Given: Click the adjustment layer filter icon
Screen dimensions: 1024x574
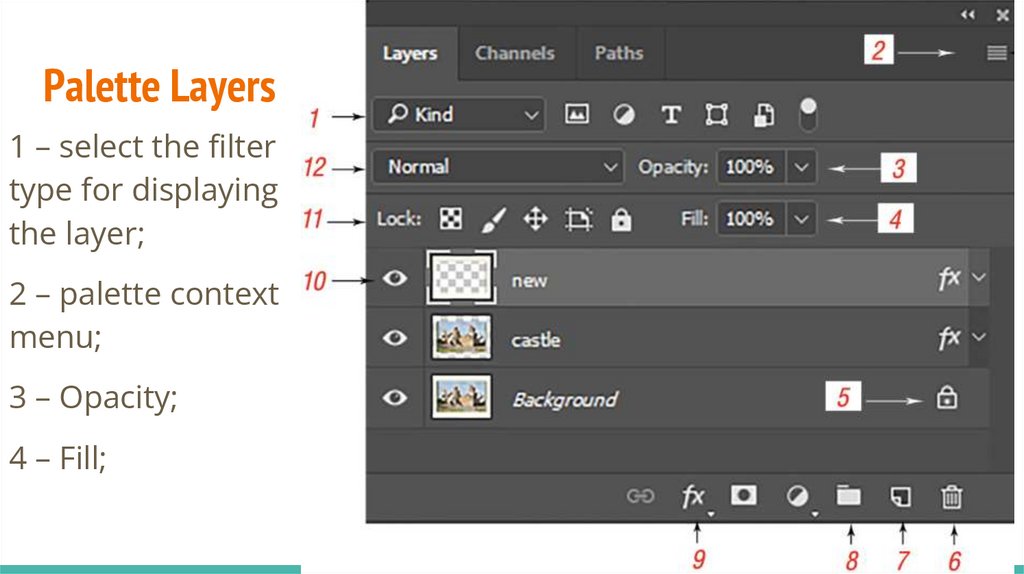Looking at the screenshot, I should (624, 115).
